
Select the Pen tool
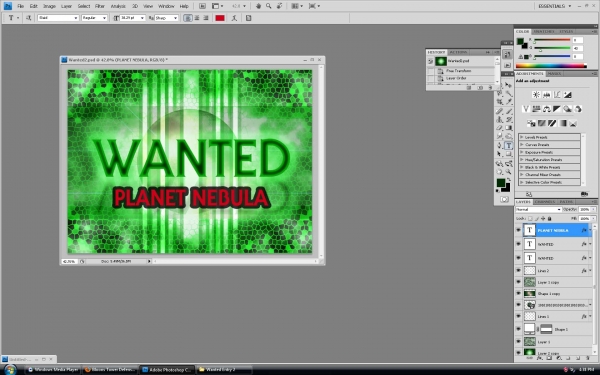coord(499,146)
